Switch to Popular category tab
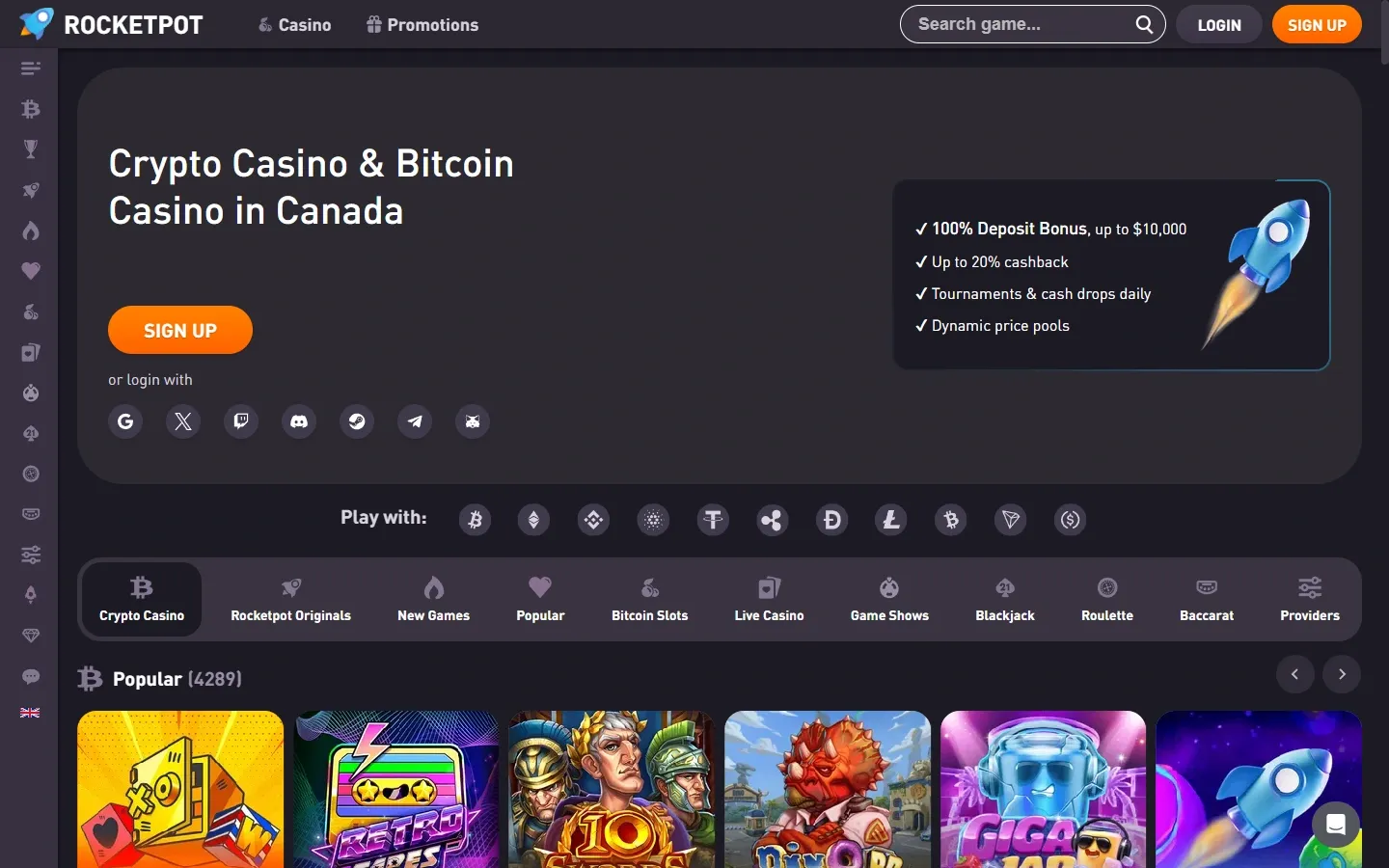 [540, 599]
